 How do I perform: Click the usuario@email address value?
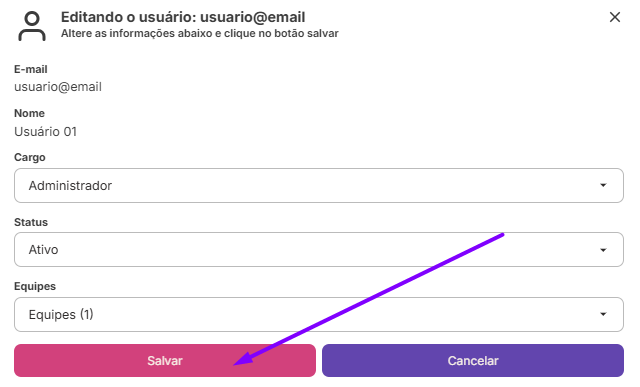coord(58,87)
